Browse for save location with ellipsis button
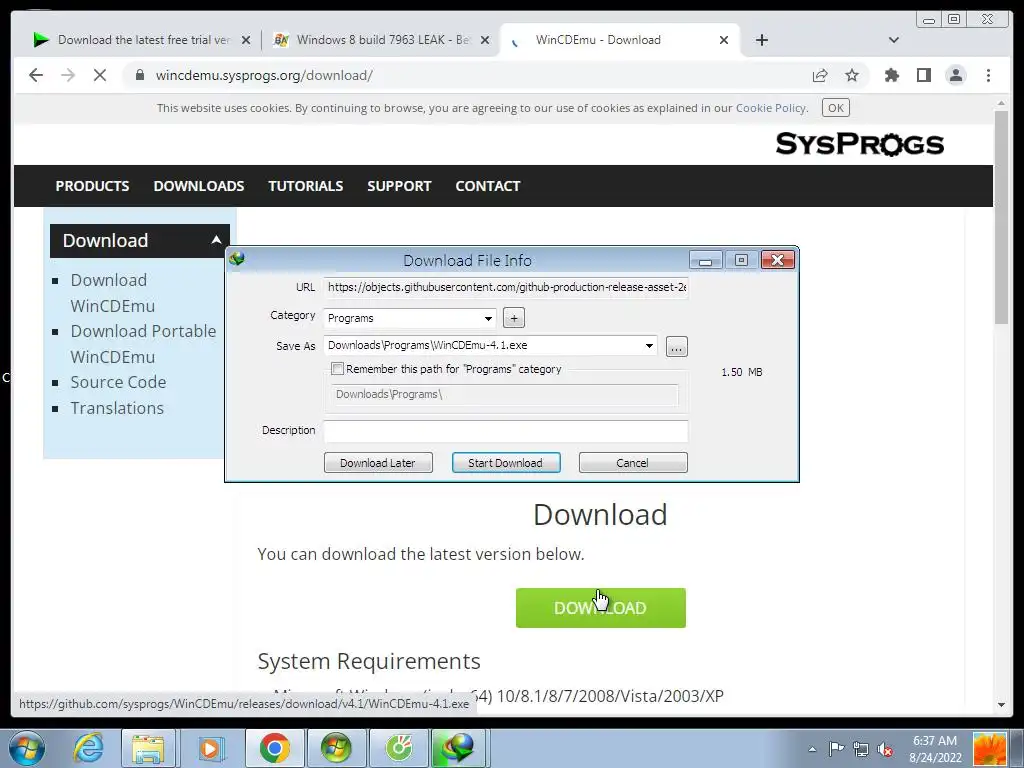 coord(677,347)
